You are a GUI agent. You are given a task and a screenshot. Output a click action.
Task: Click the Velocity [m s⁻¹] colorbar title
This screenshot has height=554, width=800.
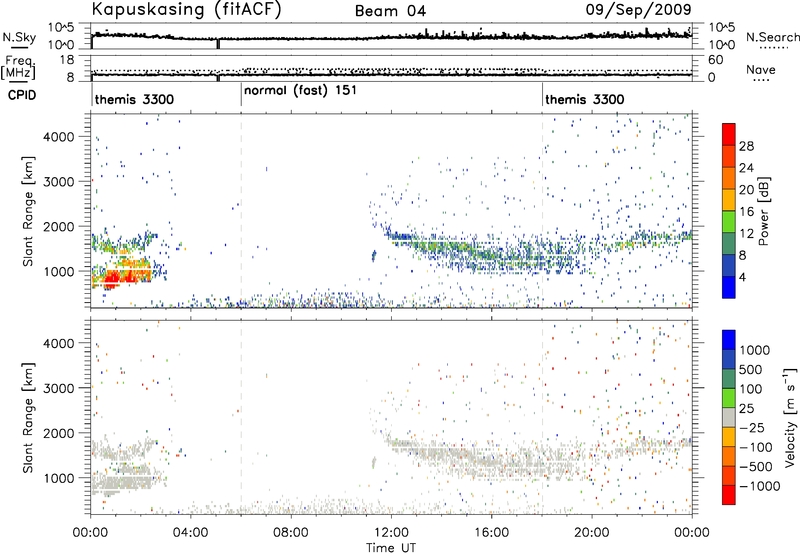pos(790,417)
